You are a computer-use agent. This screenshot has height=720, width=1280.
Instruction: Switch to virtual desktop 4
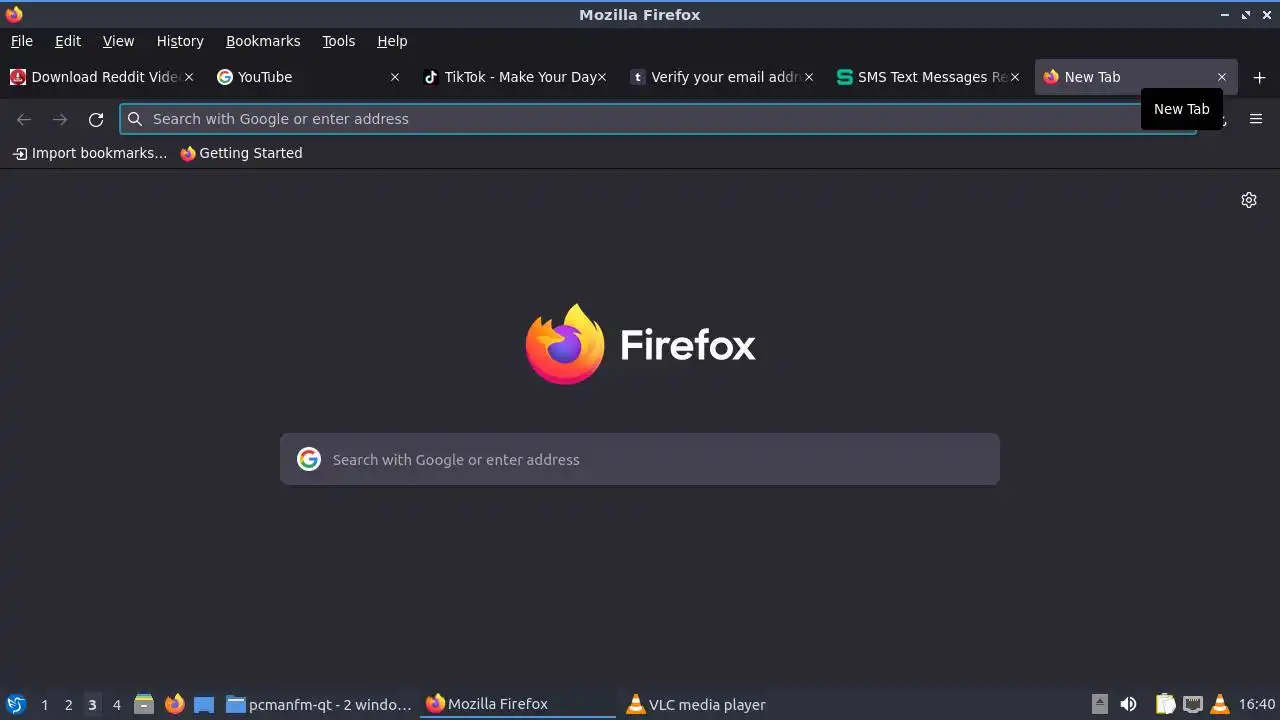click(x=116, y=704)
